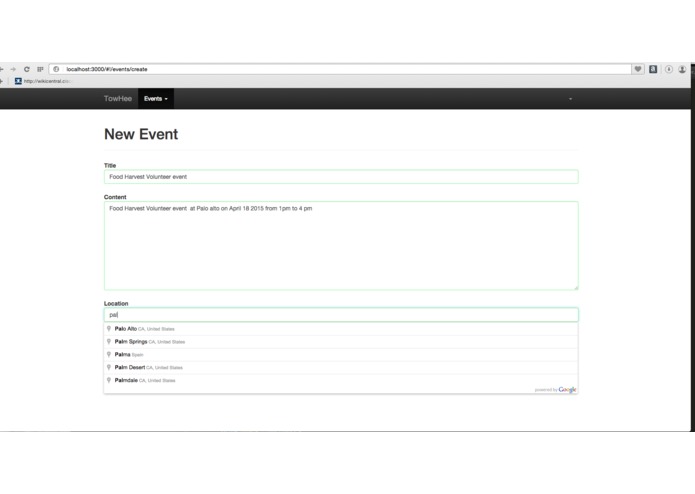The height and width of the screenshot is (494, 695).
Task: Go forward with the browser forward arrow
Action: [13, 69]
